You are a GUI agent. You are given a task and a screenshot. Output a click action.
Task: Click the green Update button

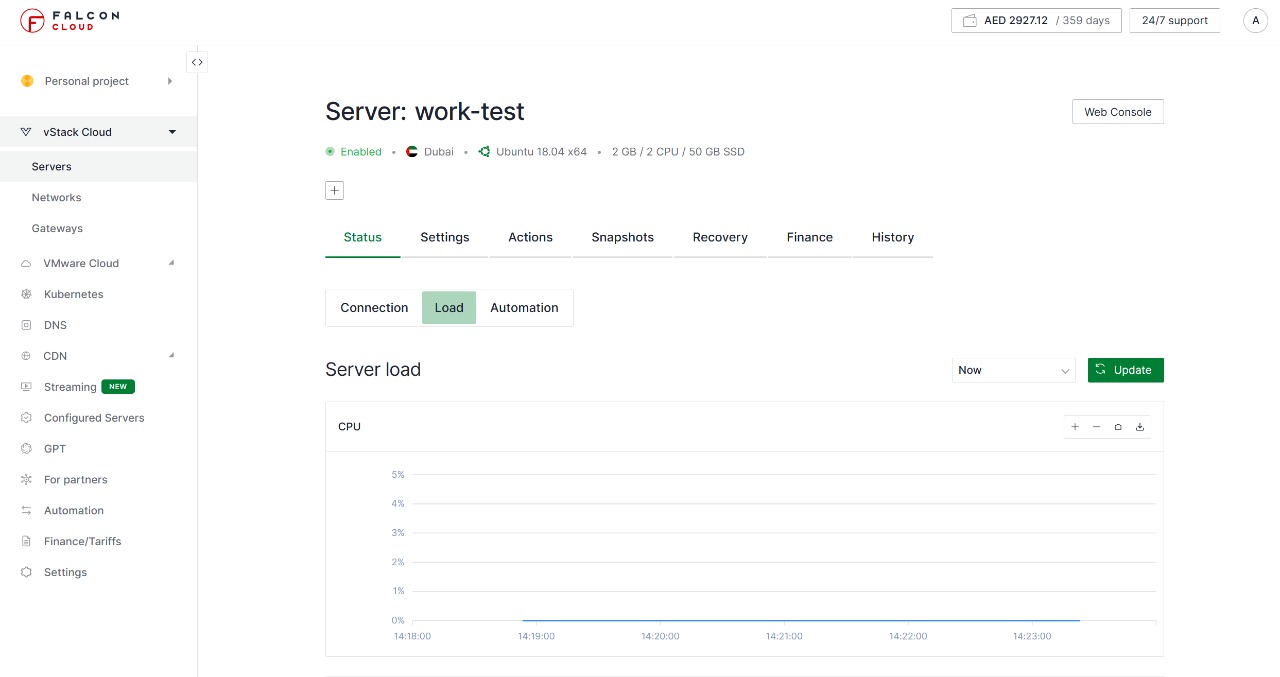(x=1125, y=370)
